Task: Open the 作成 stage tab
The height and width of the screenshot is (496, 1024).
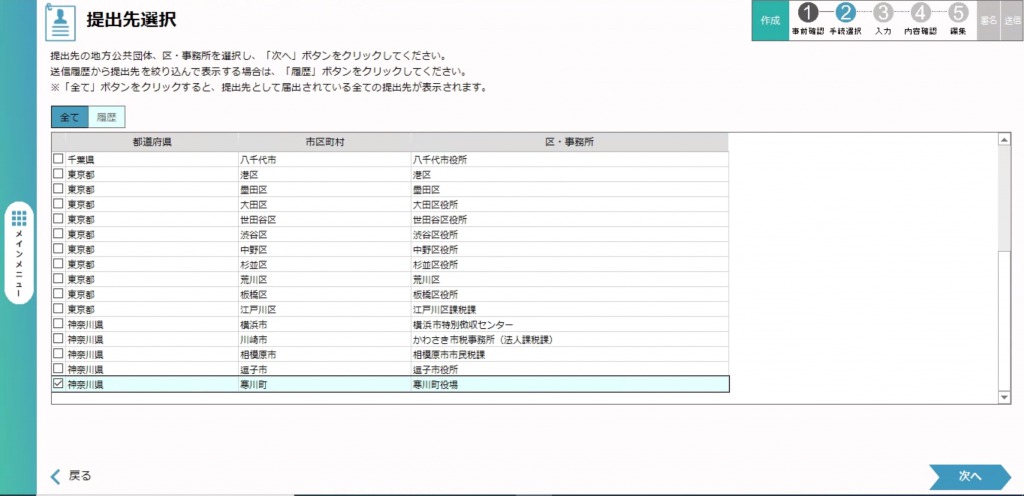Action: [770, 20]
